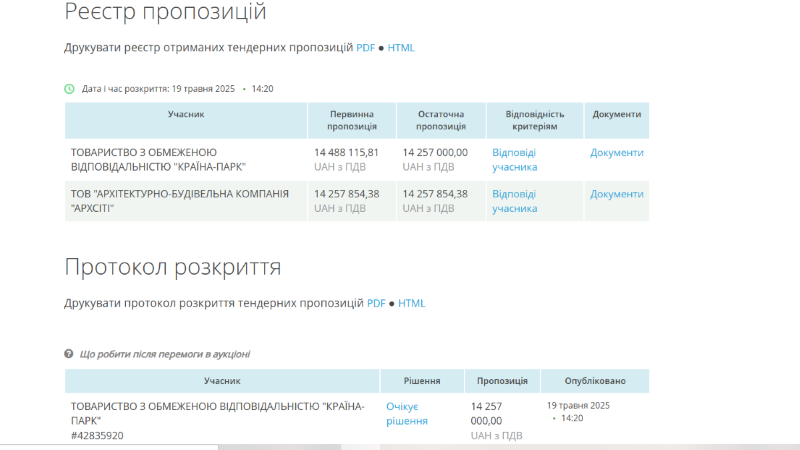The height and width of the screenshot is (450, 800).
Task: Open HTML version of the proposals register
Action: point(401,47)
